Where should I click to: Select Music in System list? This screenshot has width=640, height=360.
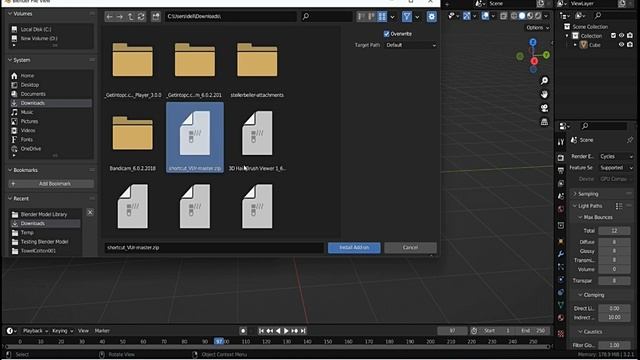(x=27, y=112)
